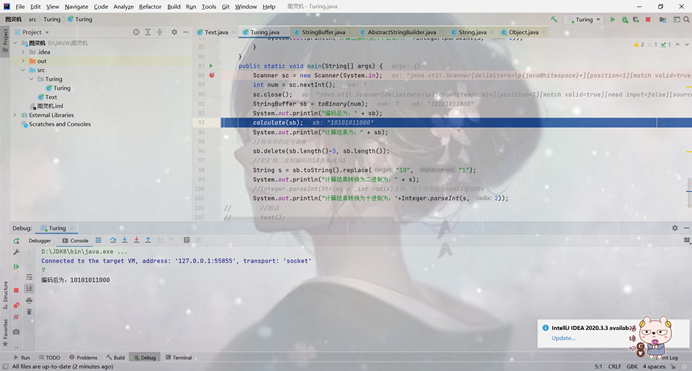This screenshot has width=692, height=371.
Task: Switch to the Debugger tab
Action: [x=40, y=240]
